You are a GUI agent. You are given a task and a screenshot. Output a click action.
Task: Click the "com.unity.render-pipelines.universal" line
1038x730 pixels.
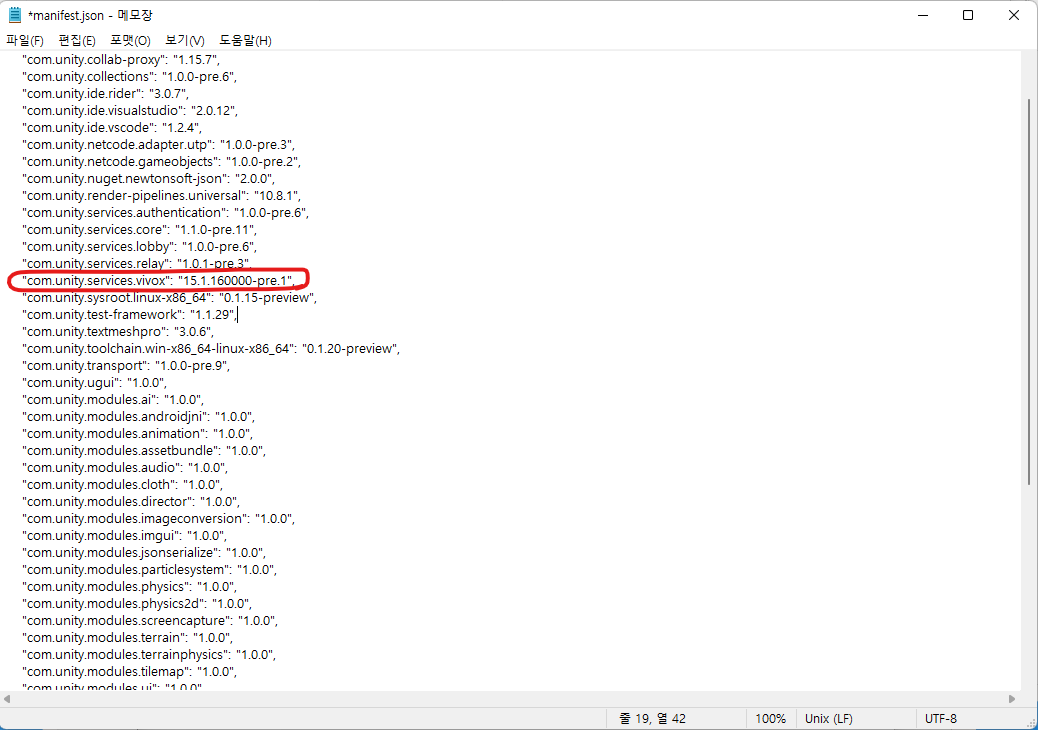pos(162,195)
